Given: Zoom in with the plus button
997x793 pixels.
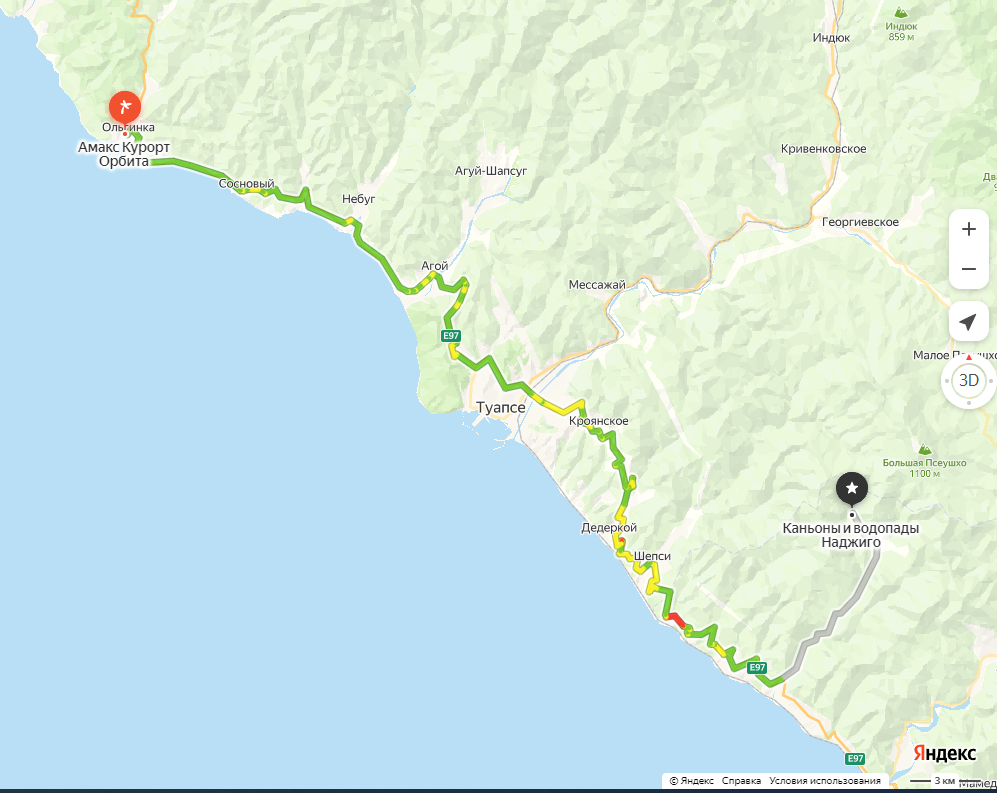Looking at the screenshot, I should (x=968, y=229).
